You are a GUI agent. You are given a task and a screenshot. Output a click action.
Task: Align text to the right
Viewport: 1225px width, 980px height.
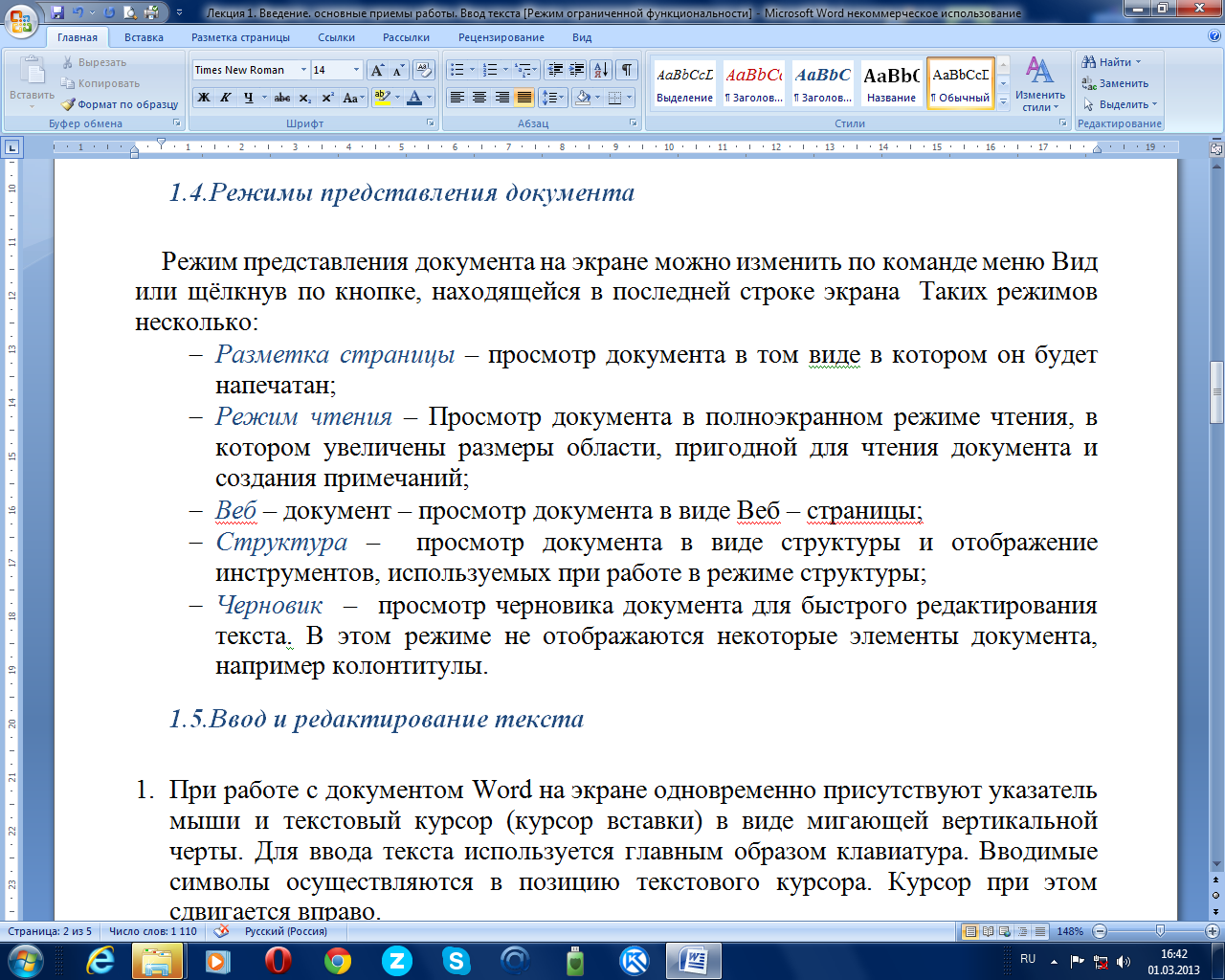501,98
